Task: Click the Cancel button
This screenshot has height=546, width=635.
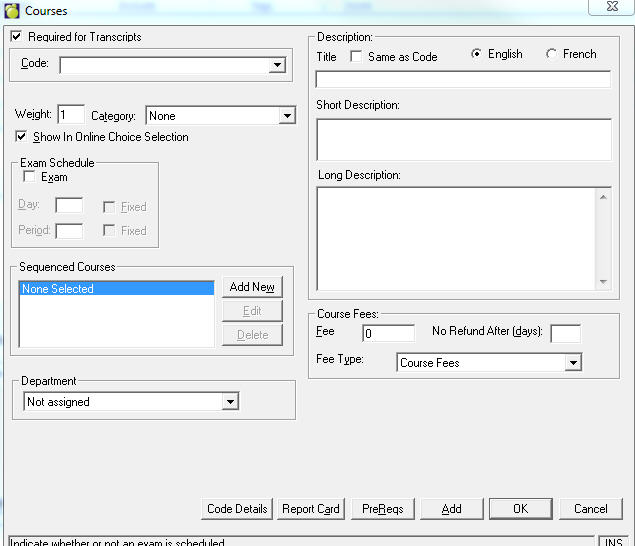Action: (x=590, y=509)
